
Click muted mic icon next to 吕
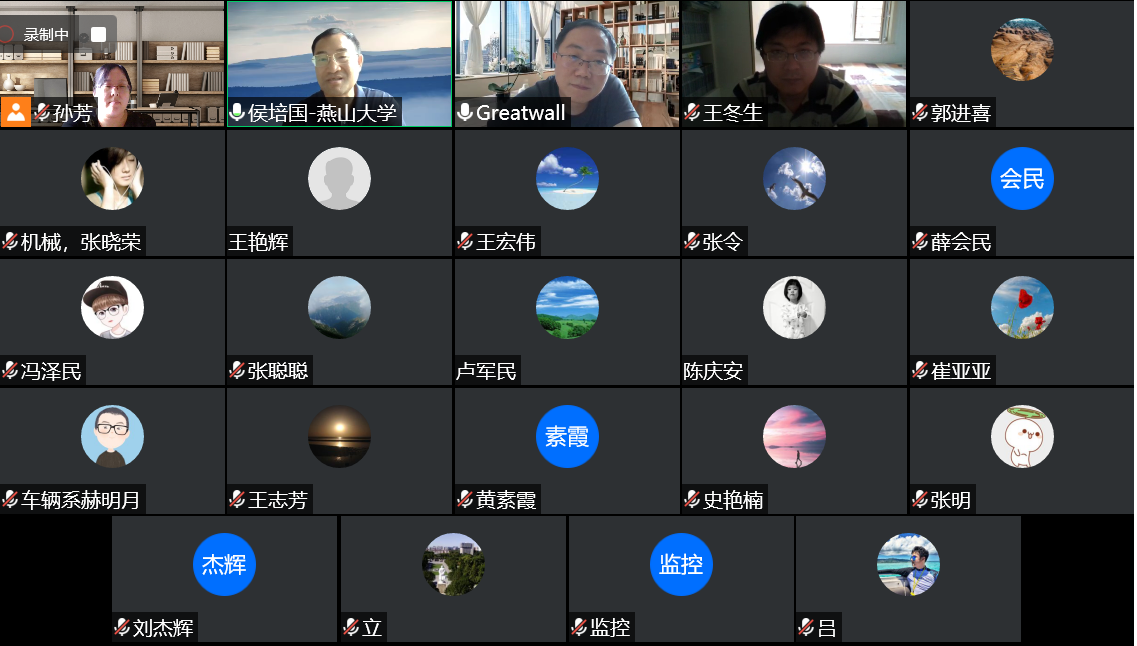(806, 627)
